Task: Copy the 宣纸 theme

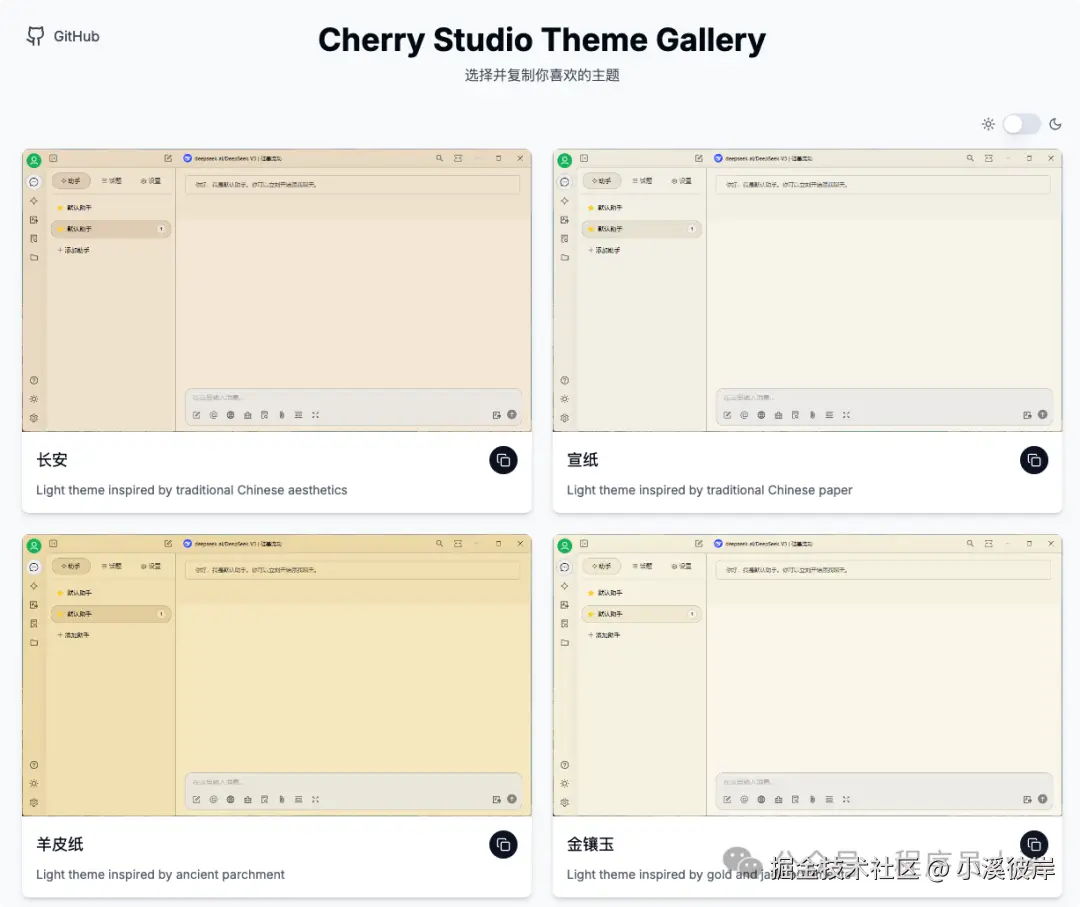Action: [1034, 460]
